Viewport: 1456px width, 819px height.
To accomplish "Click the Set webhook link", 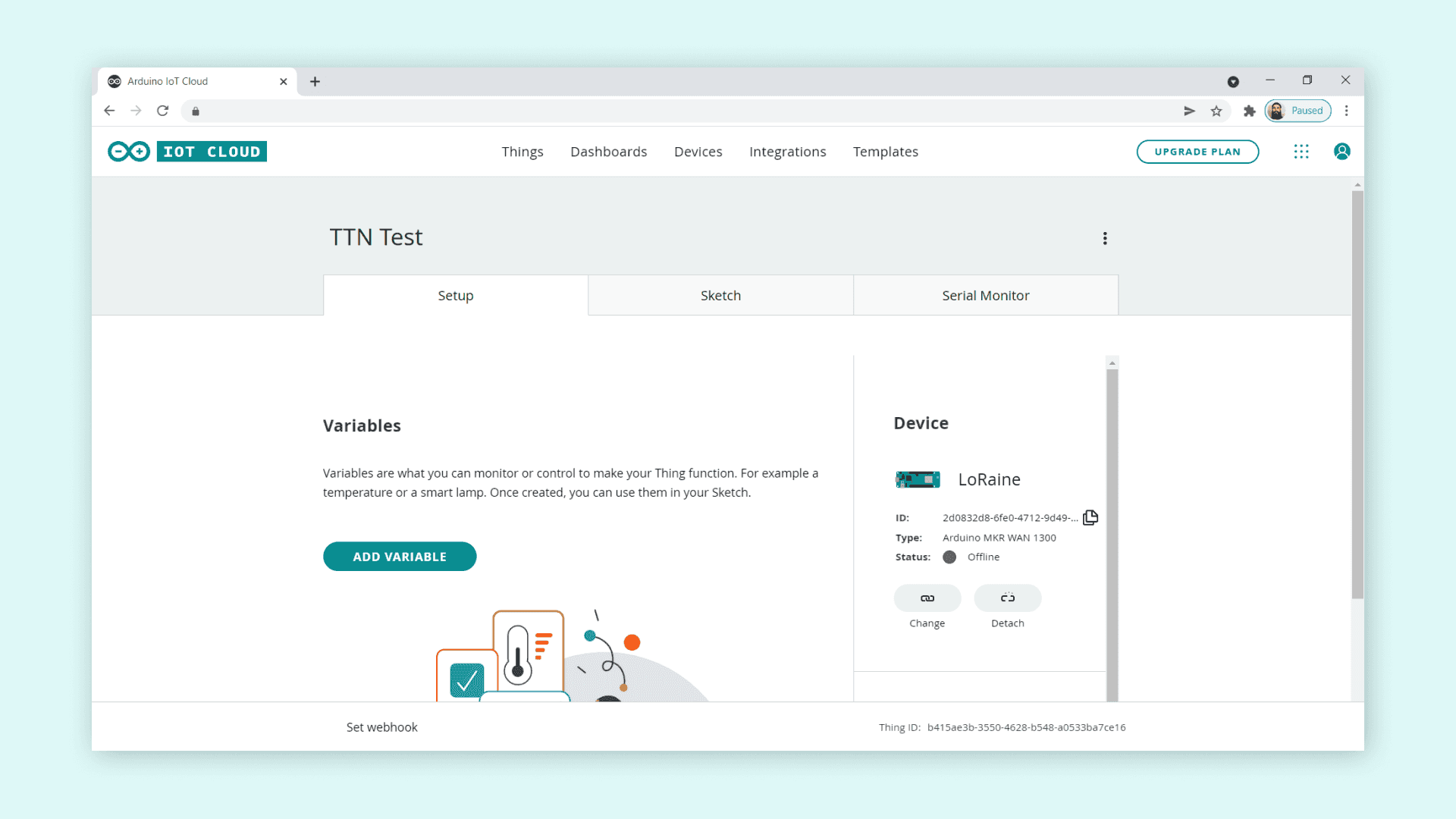I will point(381,727).
